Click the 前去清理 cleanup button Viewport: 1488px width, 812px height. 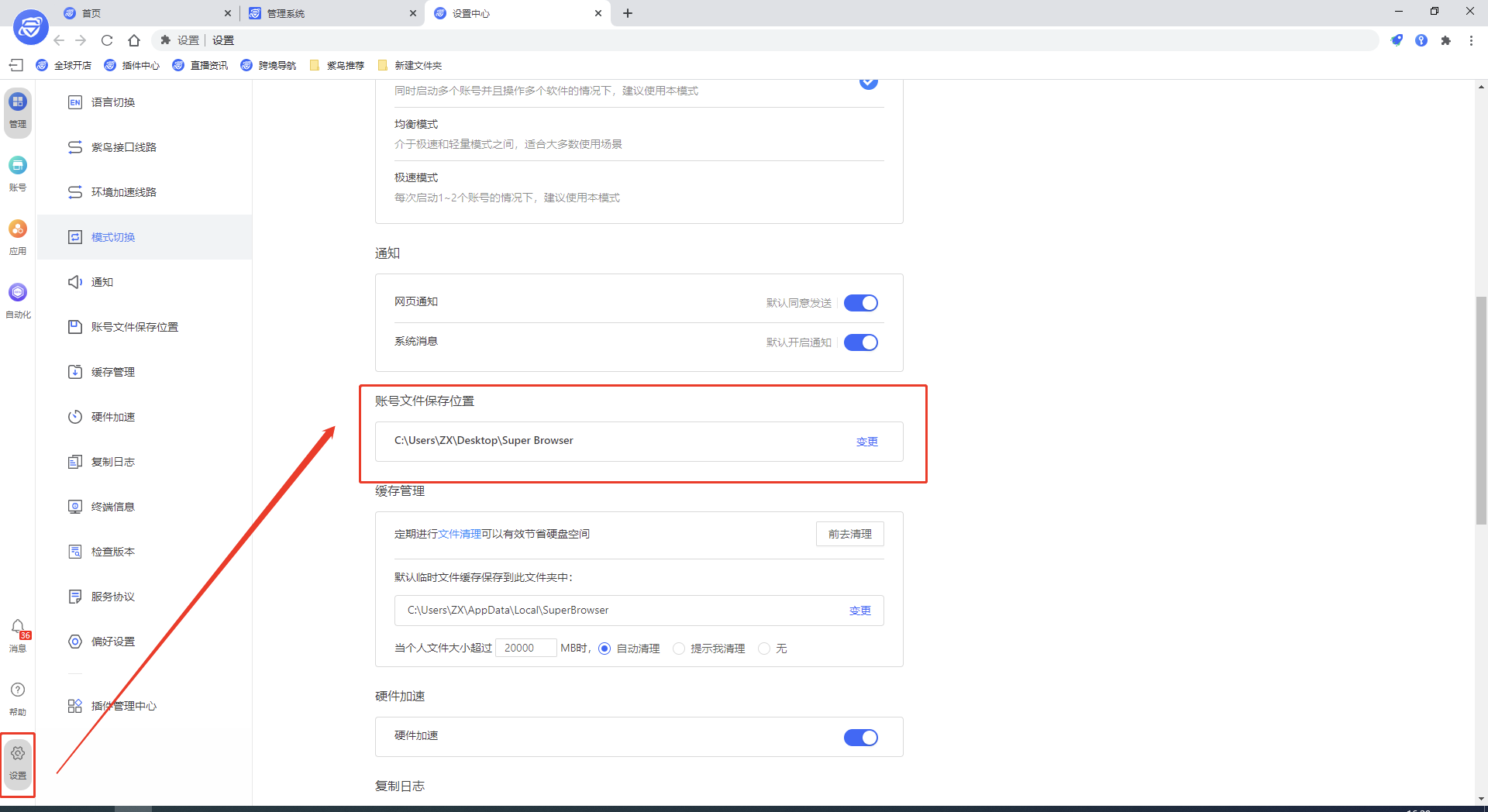849,534
